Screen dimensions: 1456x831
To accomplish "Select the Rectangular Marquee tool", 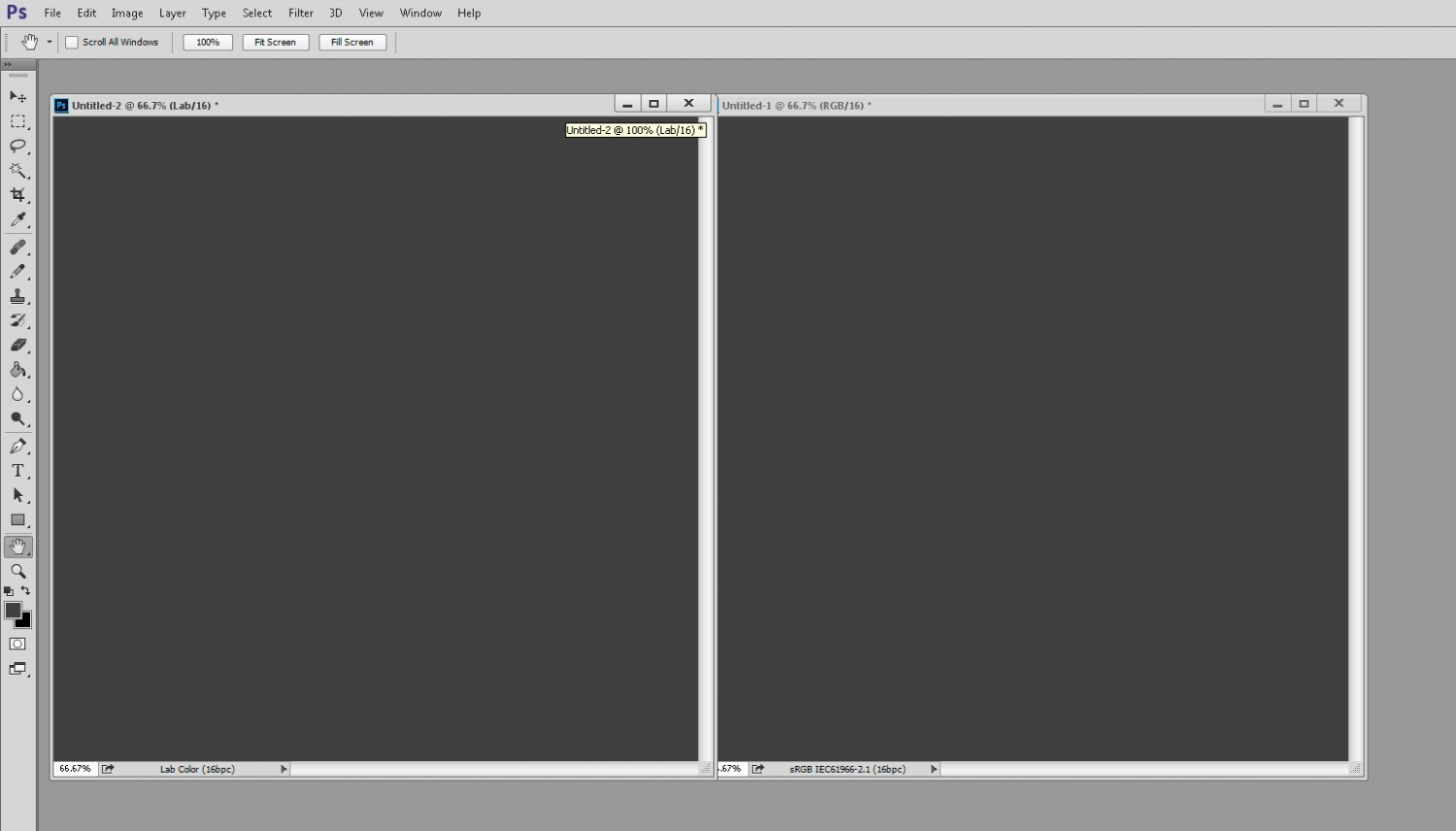I will [17, 121].
